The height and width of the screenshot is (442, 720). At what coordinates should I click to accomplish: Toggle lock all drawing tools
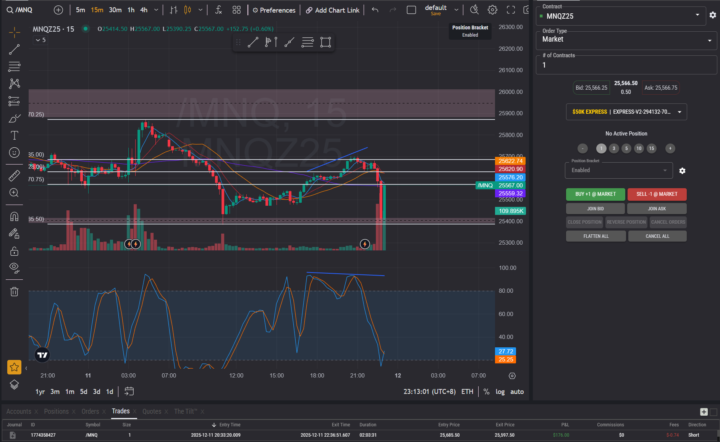14,250
